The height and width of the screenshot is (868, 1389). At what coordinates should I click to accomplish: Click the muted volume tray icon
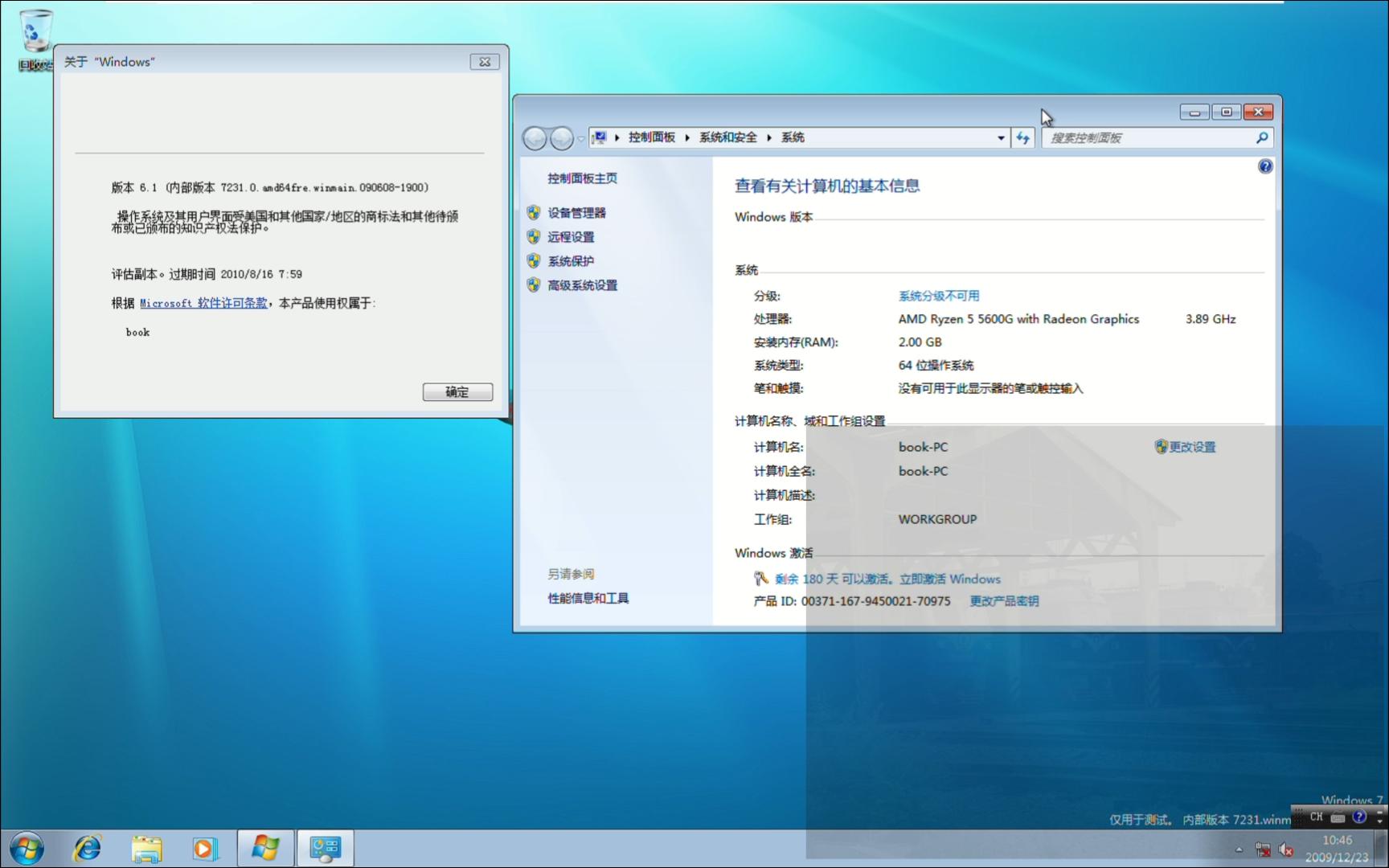1285,850
